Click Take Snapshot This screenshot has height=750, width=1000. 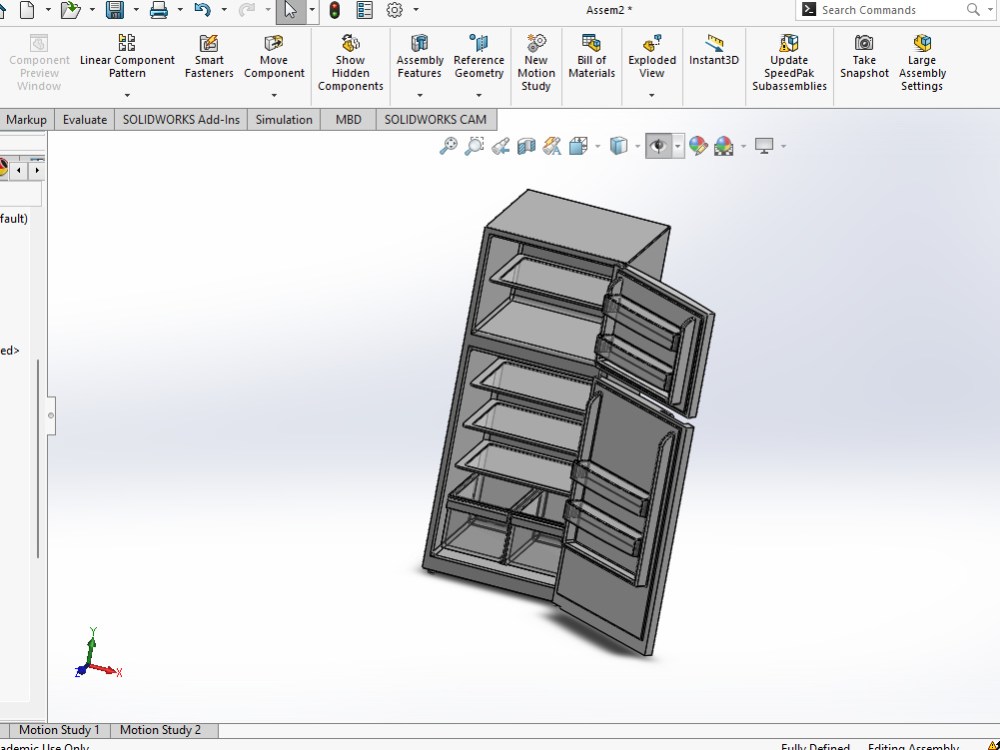tap(864, 57)
